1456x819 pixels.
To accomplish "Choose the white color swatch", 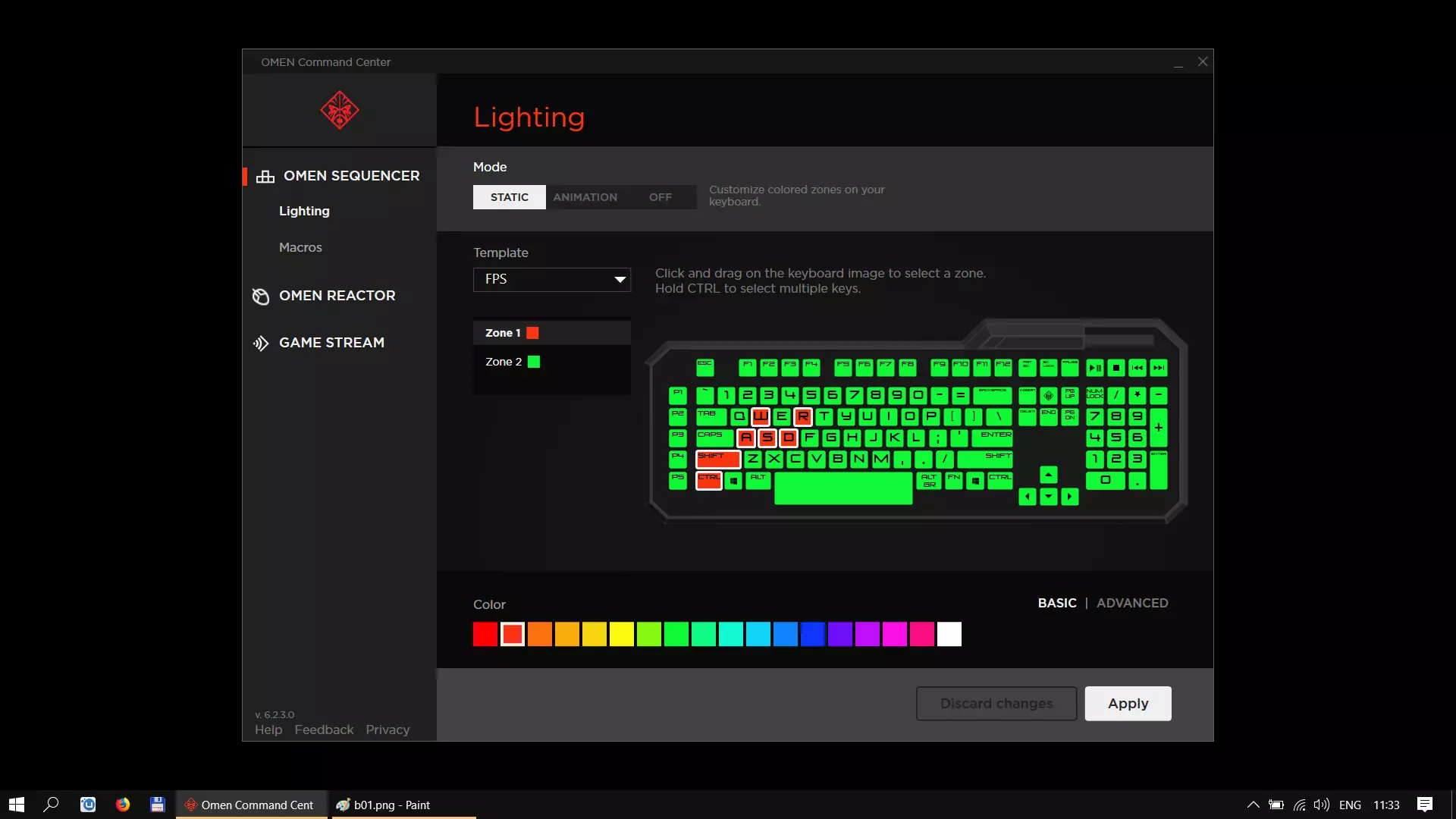I will [x=949, y=634].
